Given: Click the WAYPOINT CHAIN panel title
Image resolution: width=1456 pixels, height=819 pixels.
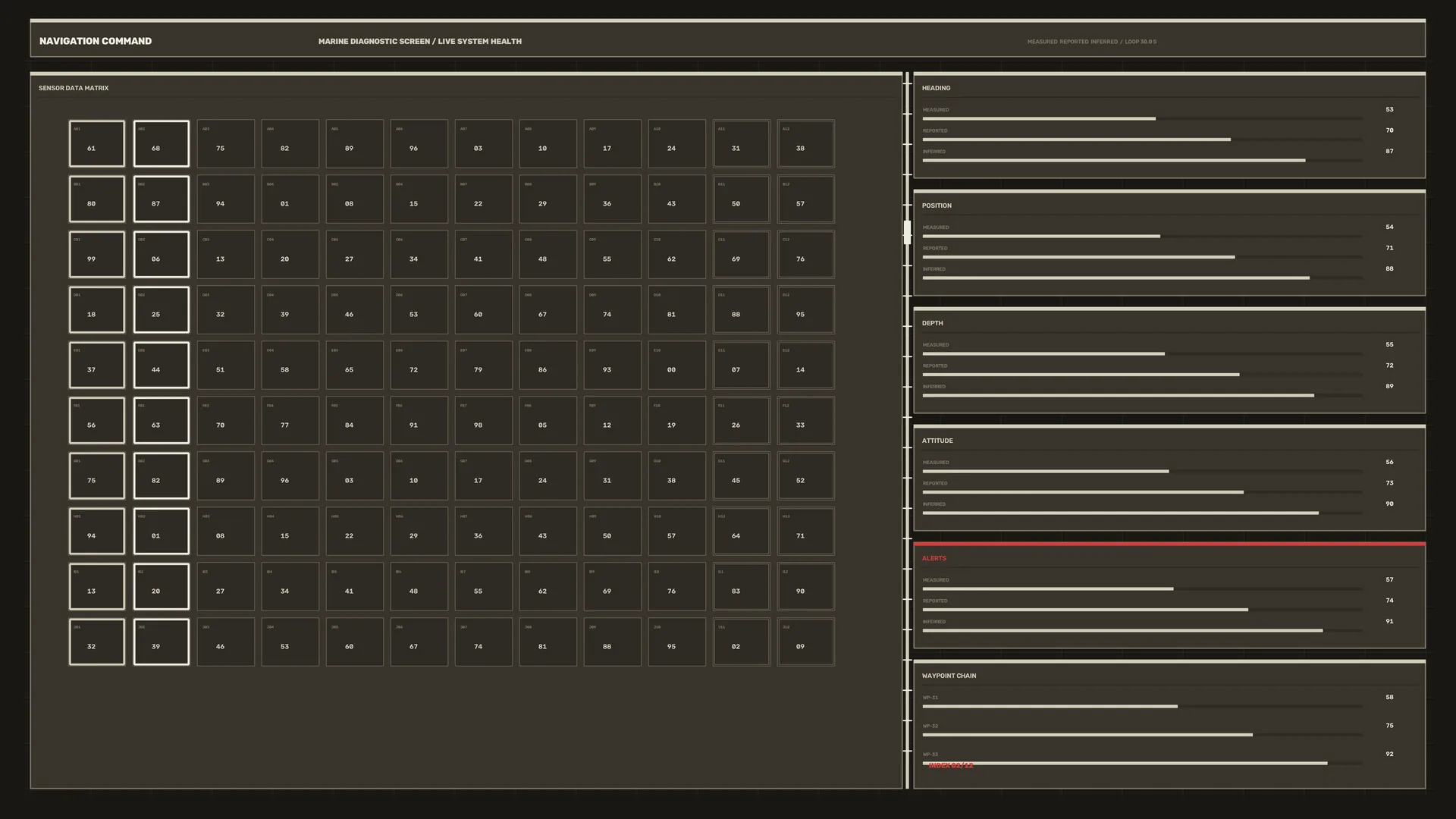Looking at the screenshot, I should click(949, 676).
